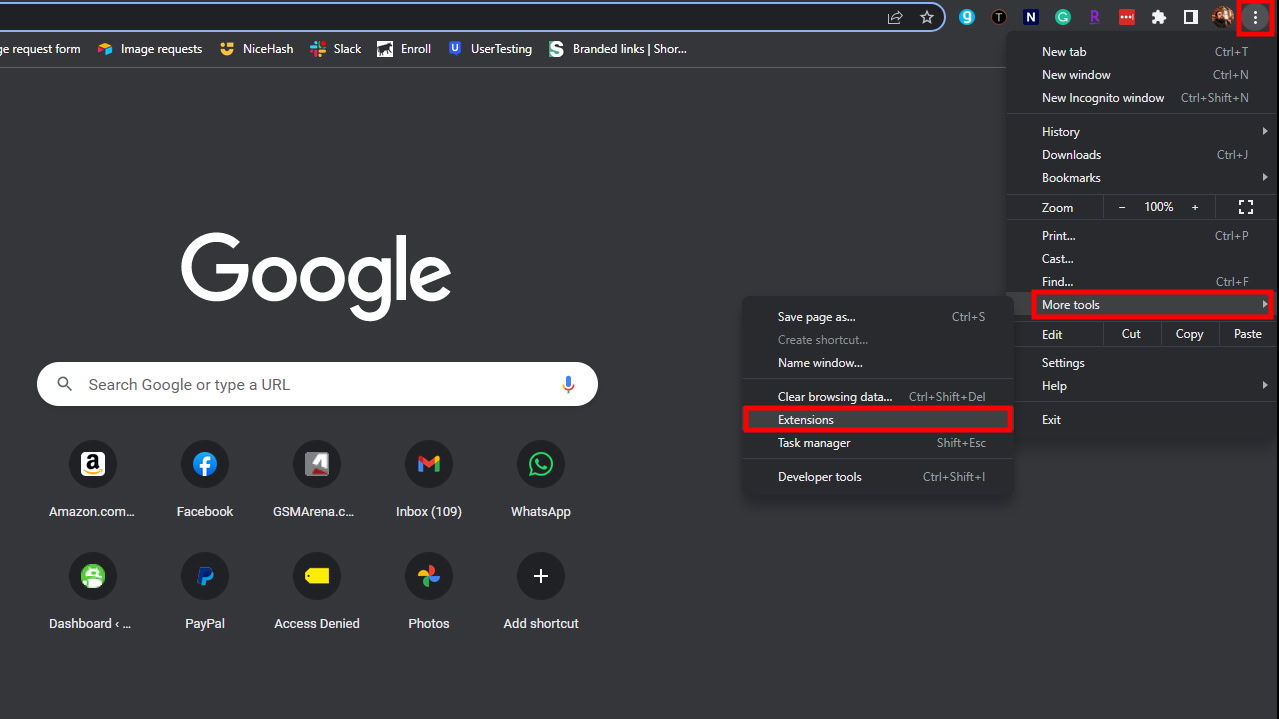This screenshot has width=1279, height=719.
Task: Choose Cast... in the menu
Action: [1141, 259]
